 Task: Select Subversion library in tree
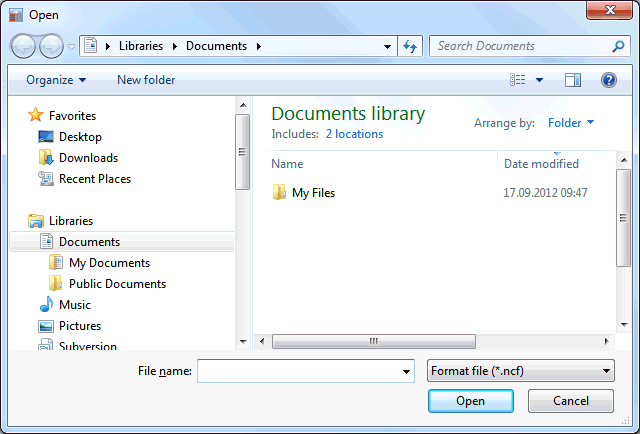[88, 345]
